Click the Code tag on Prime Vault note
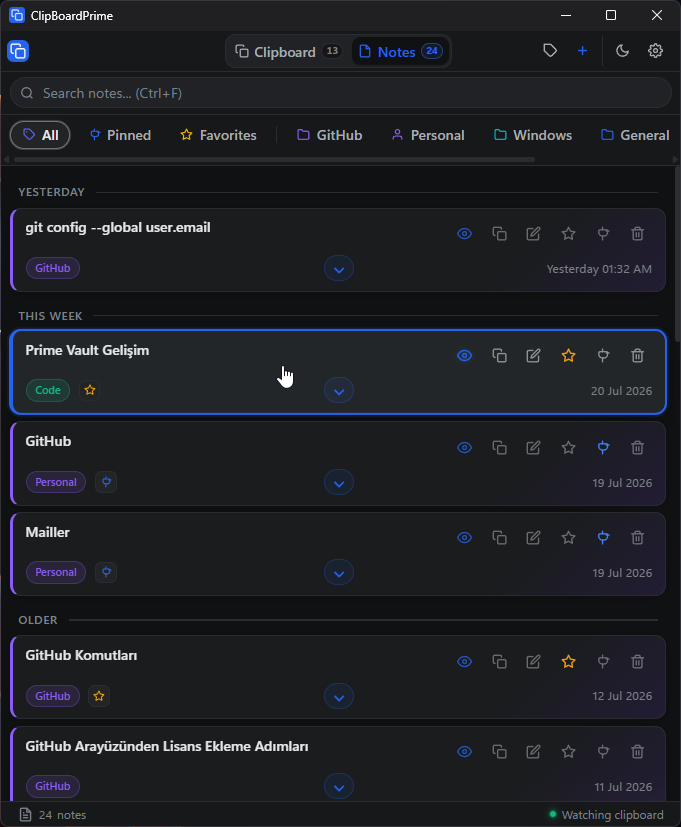This screenshot has height=827, width=681. pyautogui.click(x=48, y=390)
